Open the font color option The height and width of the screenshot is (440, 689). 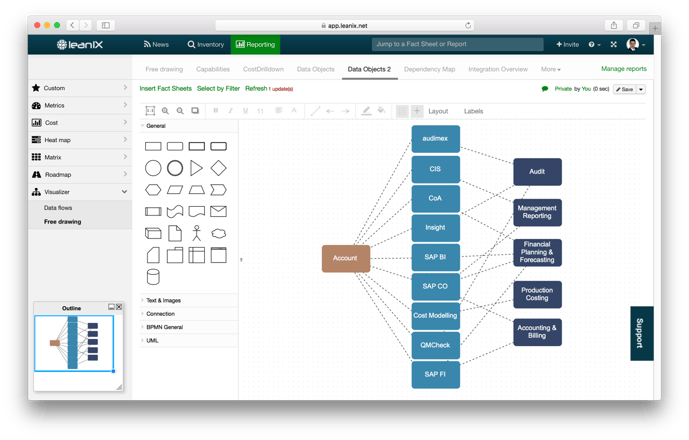click(294, 110)
